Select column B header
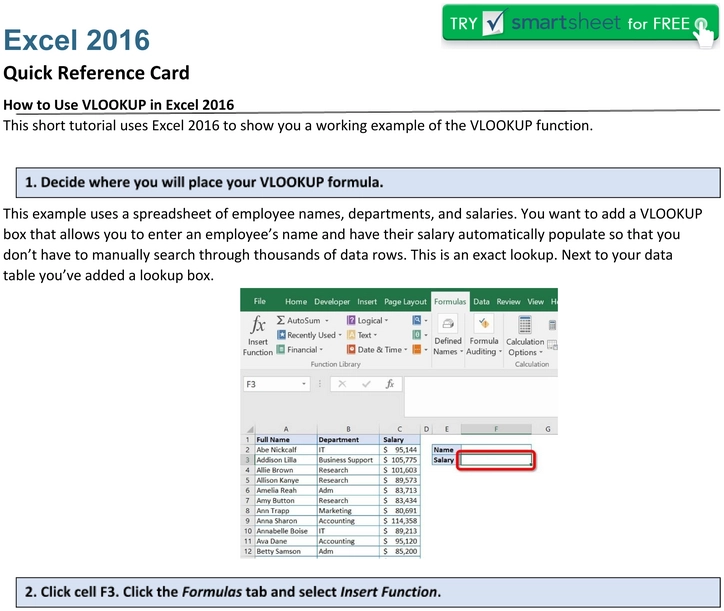The image size is (724, 611). coord(348,429)
